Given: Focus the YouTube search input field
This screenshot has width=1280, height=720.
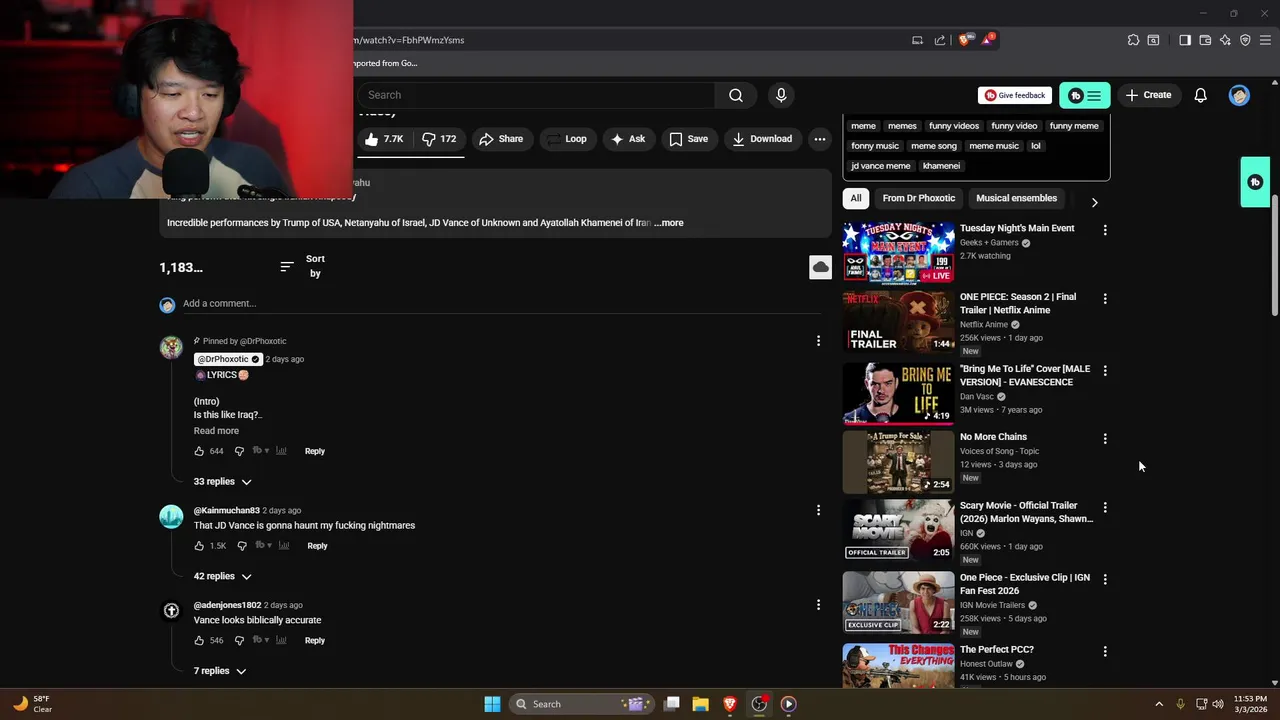Looking at the screenshot, I should [537, 95].
